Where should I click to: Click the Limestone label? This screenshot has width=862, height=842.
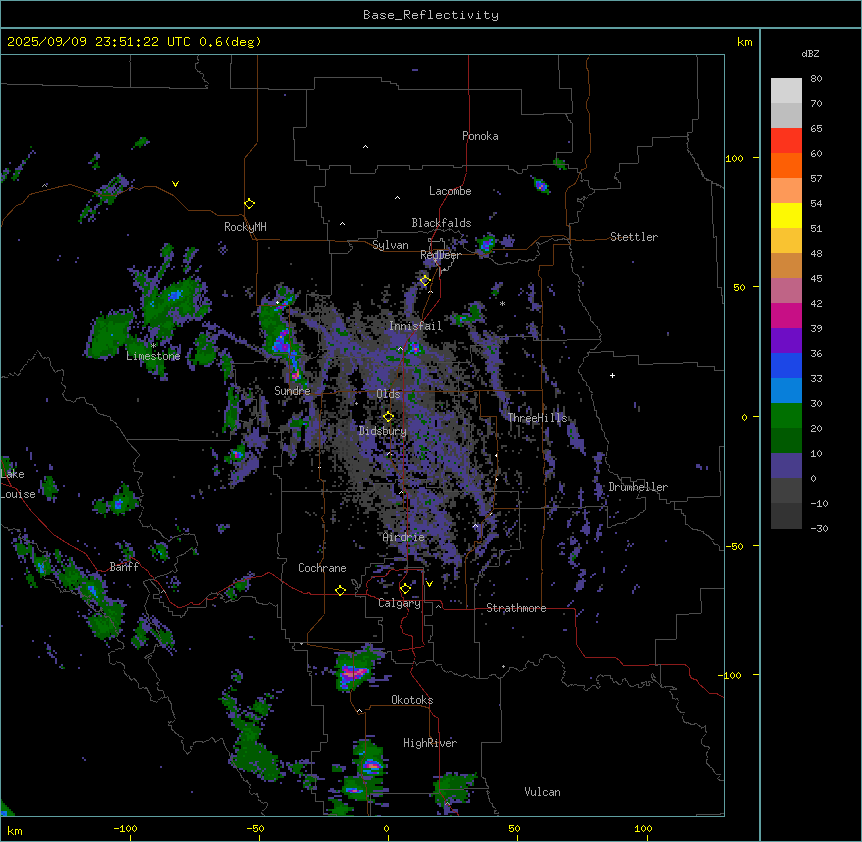pos(153,356)
